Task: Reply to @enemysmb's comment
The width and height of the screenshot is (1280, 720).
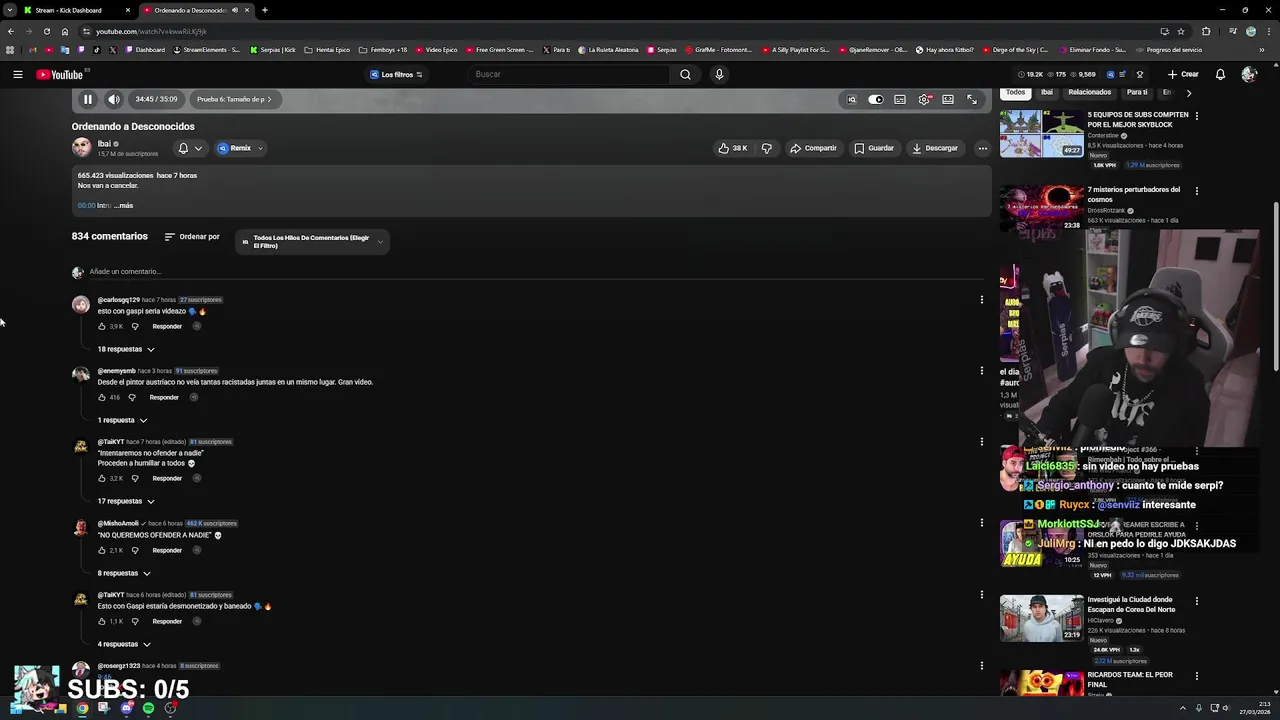Action: tap(164, 397)
